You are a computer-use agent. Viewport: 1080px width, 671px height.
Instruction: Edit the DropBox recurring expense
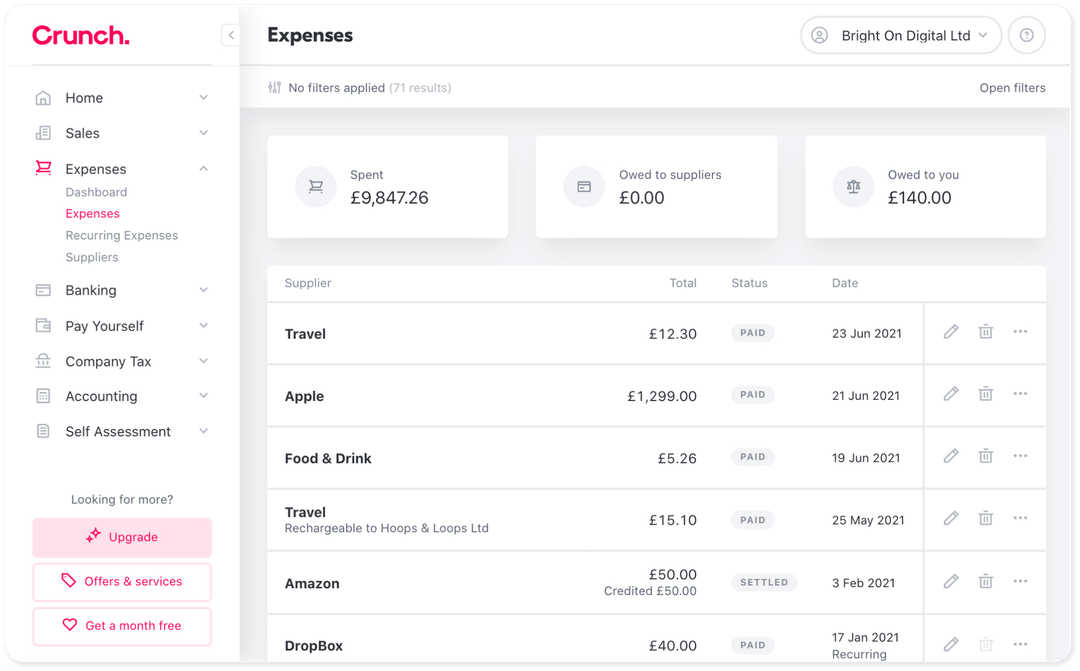(950, 644)
